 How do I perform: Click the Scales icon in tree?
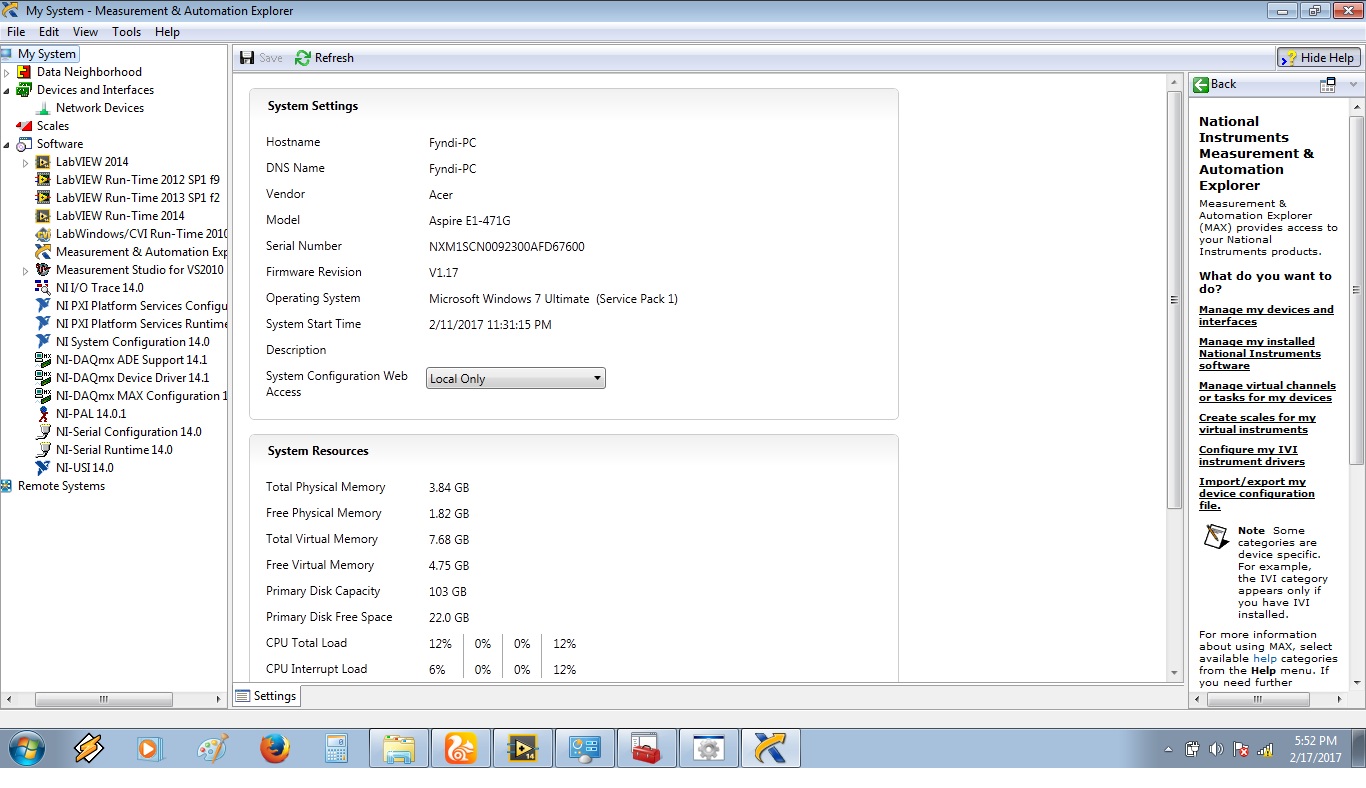[x=24, y=126]
